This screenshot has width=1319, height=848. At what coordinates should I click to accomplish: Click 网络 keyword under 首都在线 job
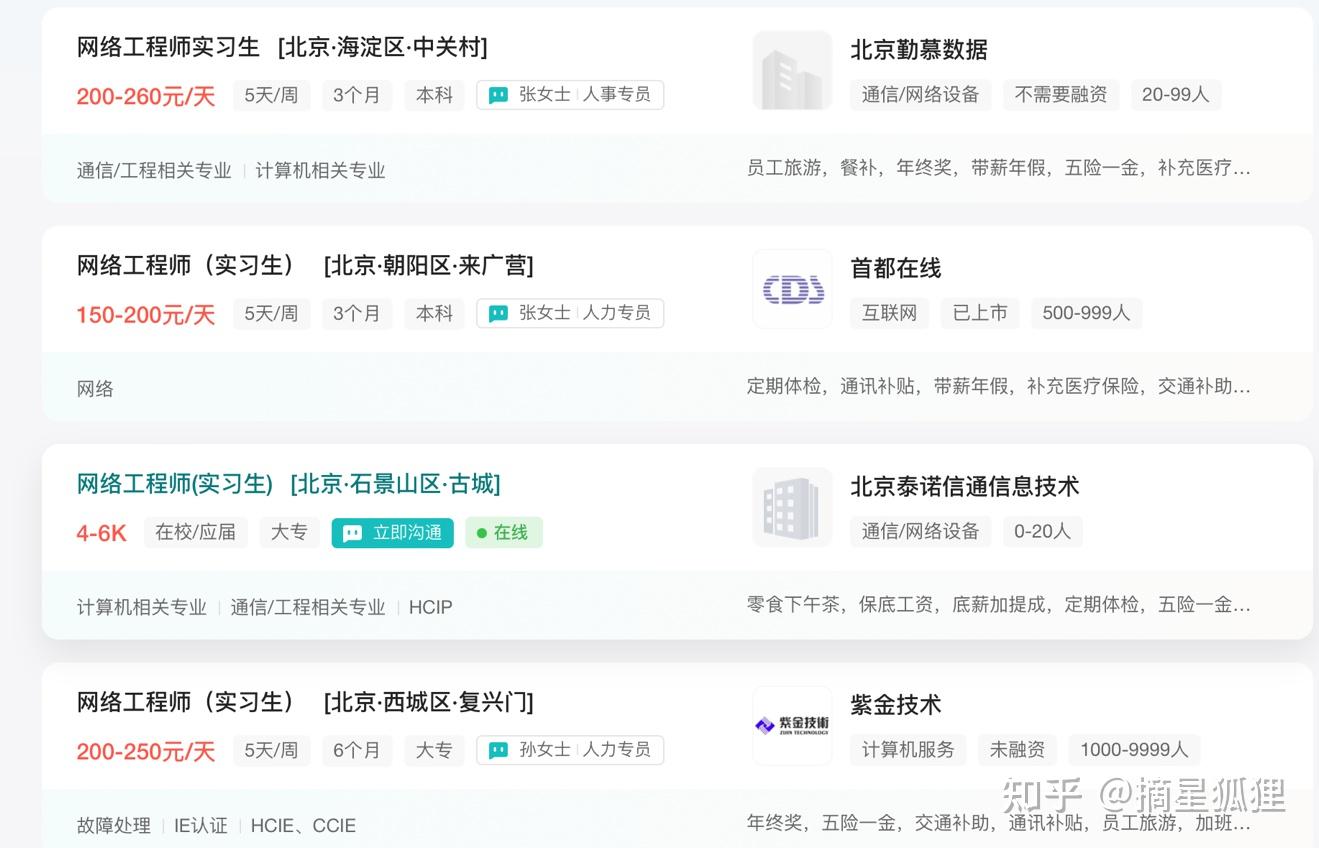(x=95, y=389)
